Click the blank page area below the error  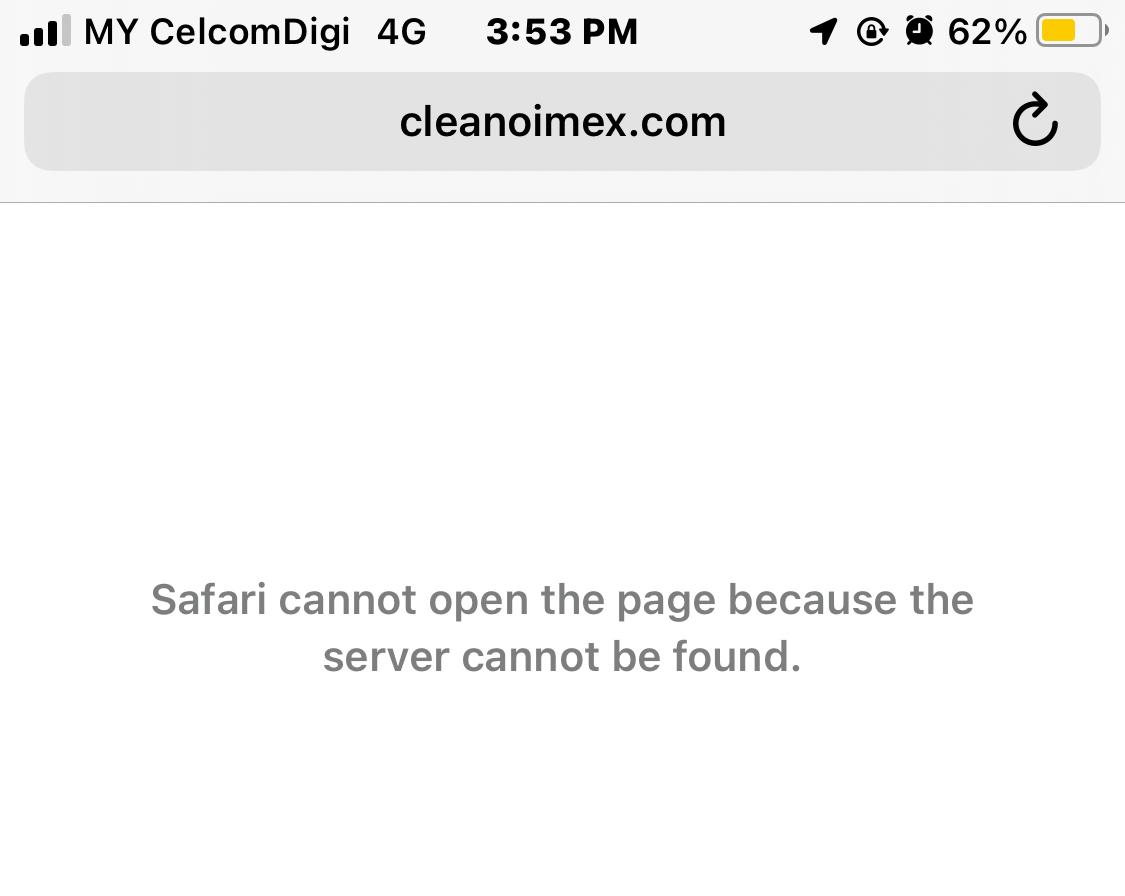tap(562, 789)
